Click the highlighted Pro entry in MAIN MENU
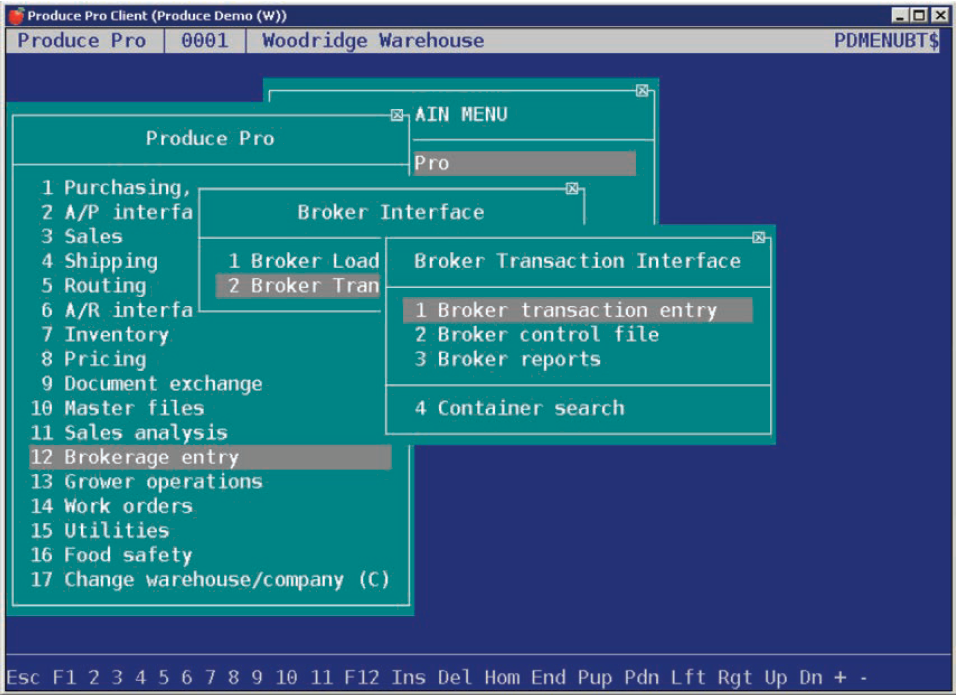Screen dimensions: 957x695 click(x=525, y=164)
